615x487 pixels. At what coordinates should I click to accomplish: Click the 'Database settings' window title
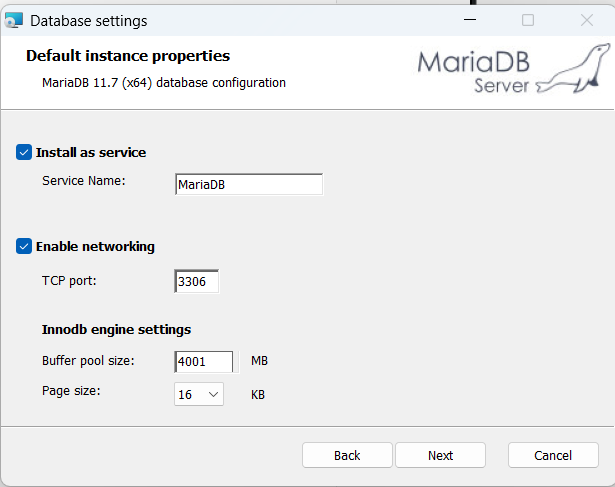(89, 21)
